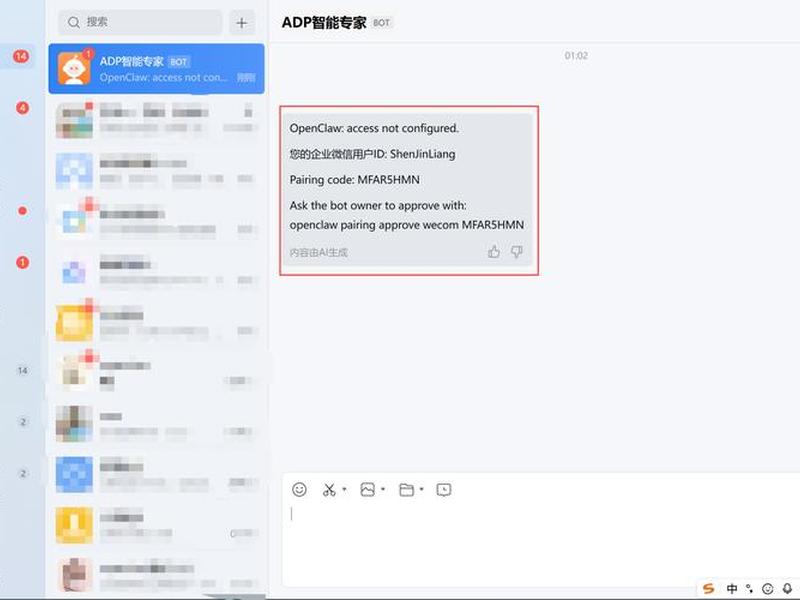This screenshot has height=600, width=800.
Task: Toggle the input method punctuation icon
Action: coord(749,589)
